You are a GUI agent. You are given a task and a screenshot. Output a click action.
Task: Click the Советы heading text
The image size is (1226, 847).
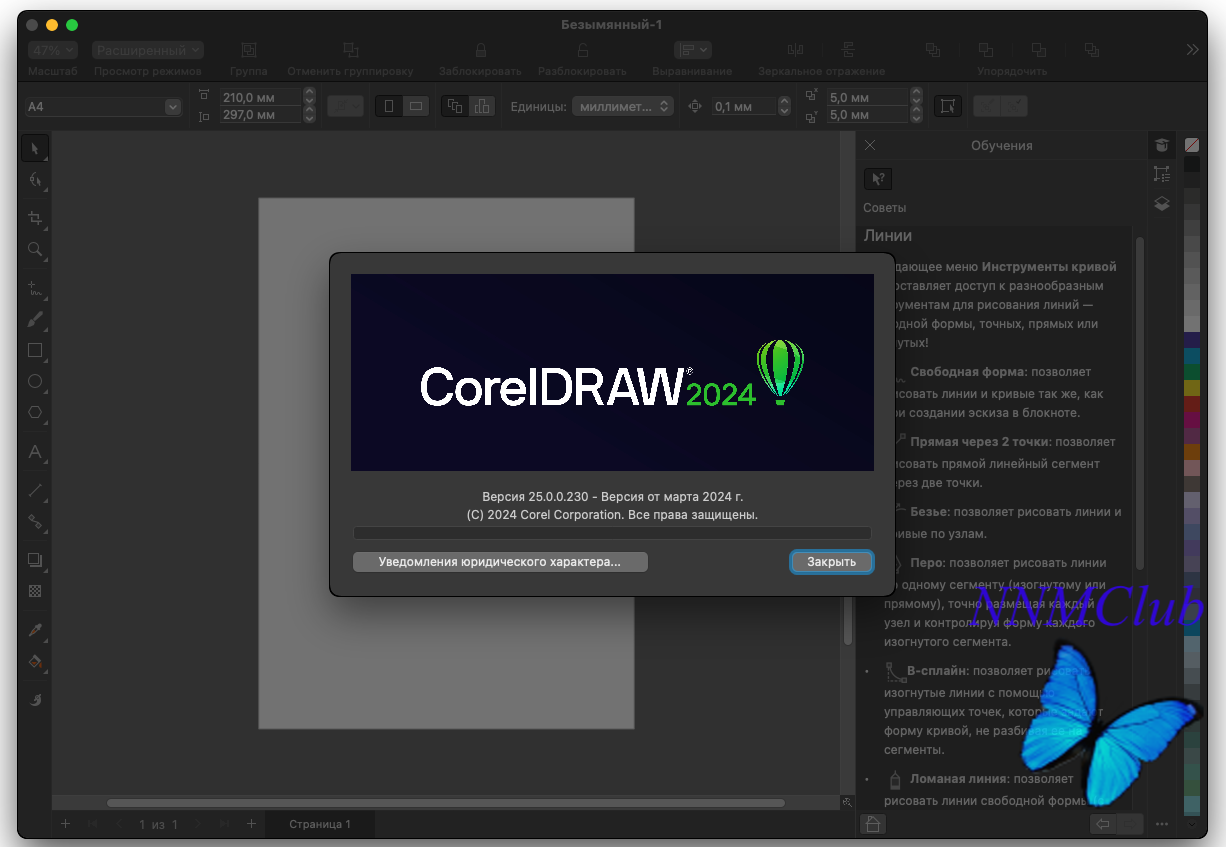pyautogui.click(x=885, y=208)
